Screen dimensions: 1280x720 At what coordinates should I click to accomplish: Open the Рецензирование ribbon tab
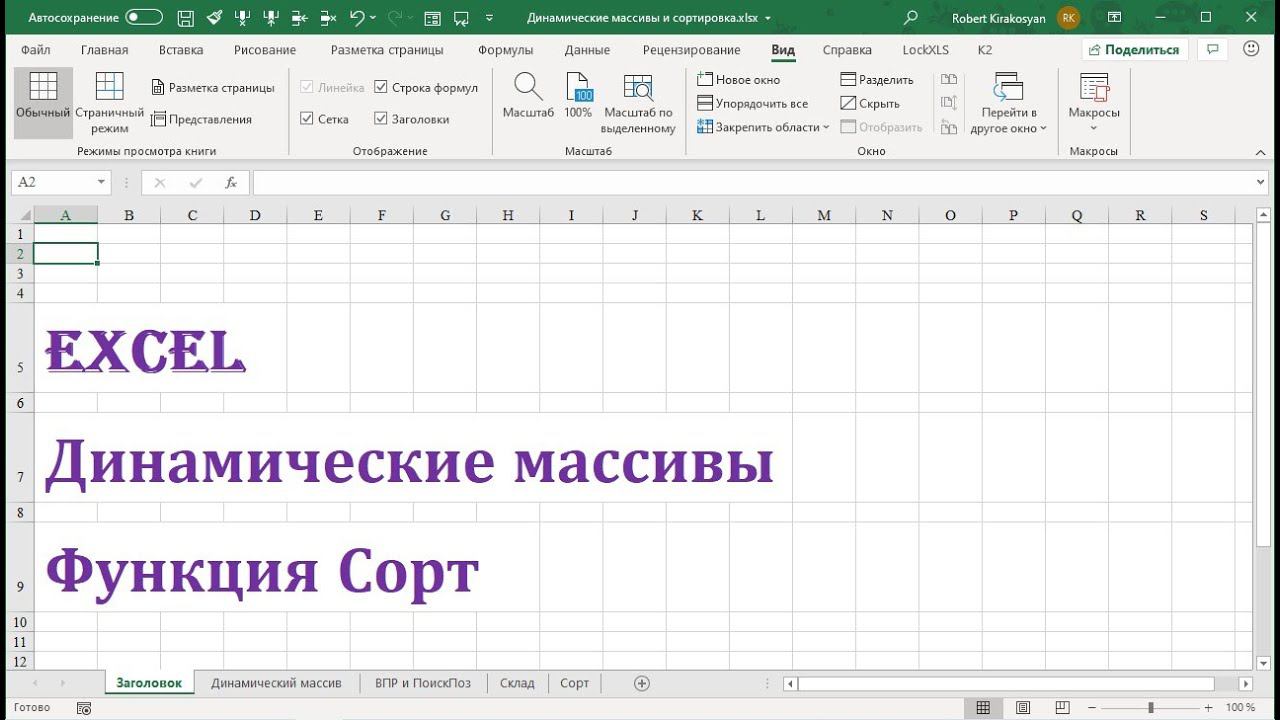click(692, 50)
